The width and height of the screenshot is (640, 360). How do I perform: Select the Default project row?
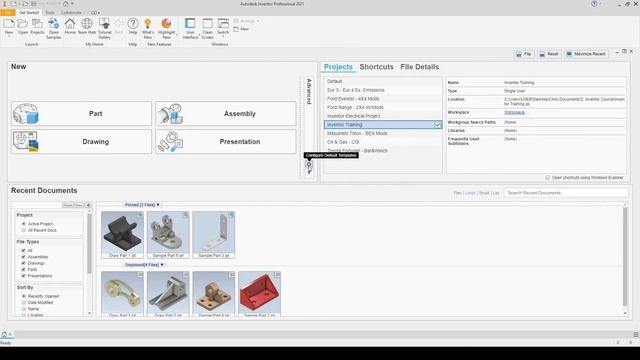(x=383, y=81)
